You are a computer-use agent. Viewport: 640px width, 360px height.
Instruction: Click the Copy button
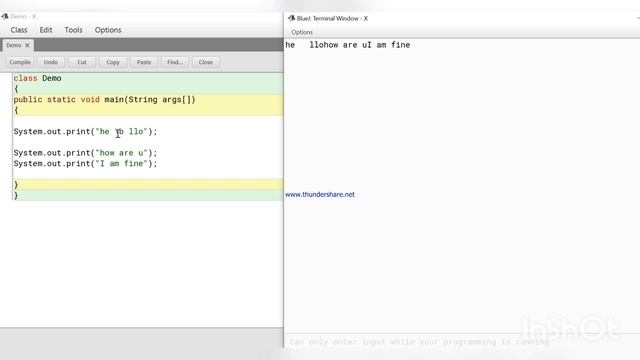113,62
